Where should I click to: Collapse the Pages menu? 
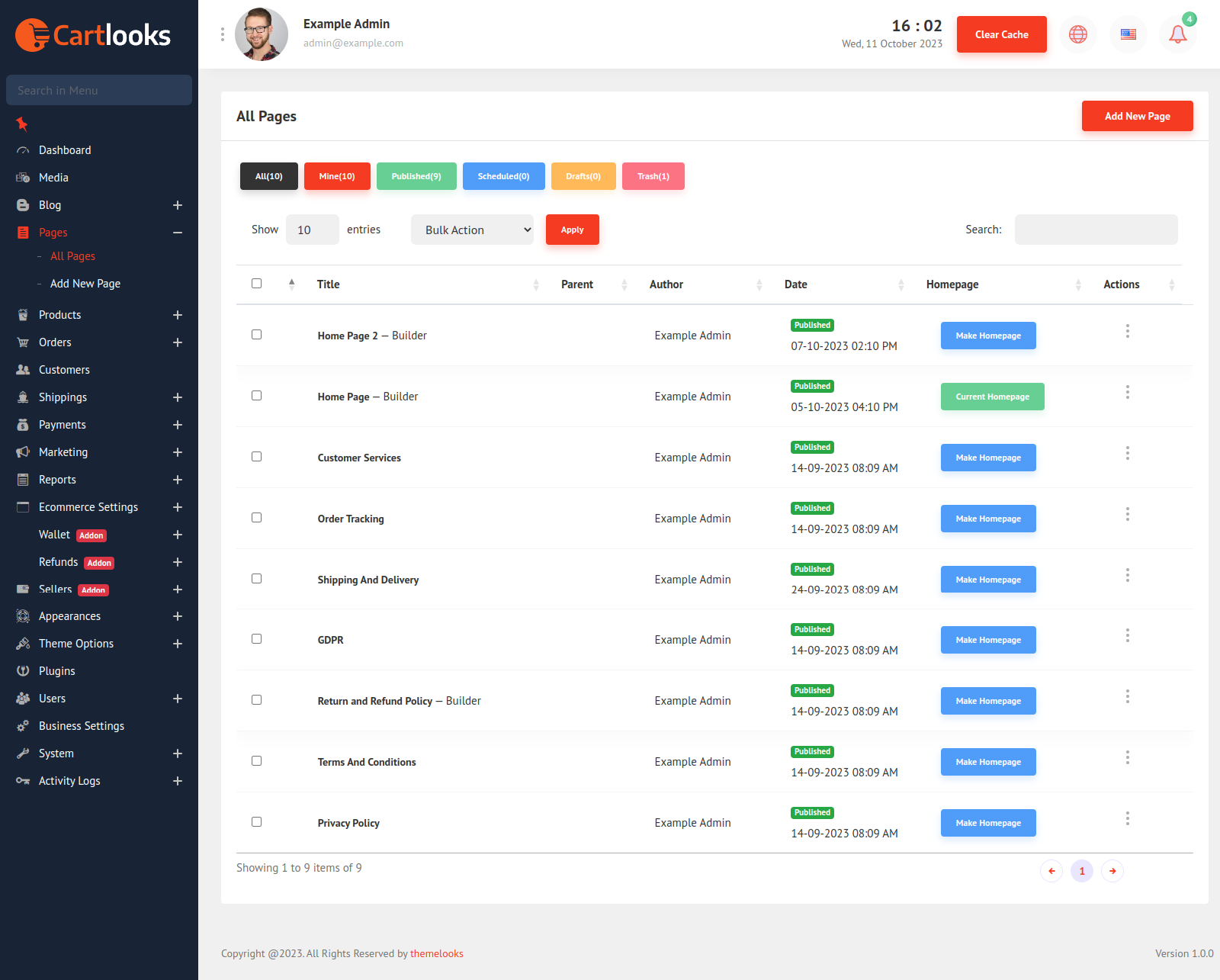[178, 233]
